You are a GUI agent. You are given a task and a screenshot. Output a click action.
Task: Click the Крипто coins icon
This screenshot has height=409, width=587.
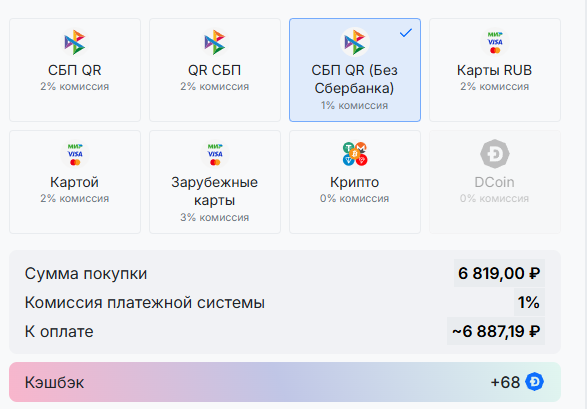[355, 154]
